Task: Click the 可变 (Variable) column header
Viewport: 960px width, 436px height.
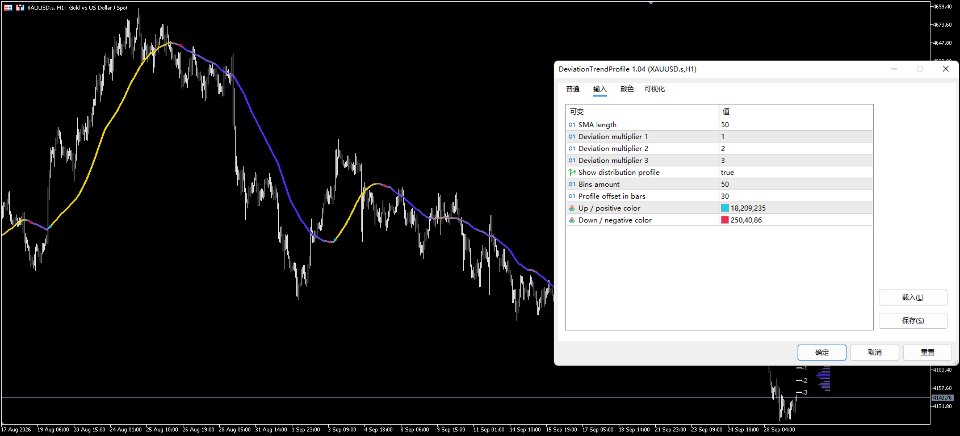Action: point(642,112)
